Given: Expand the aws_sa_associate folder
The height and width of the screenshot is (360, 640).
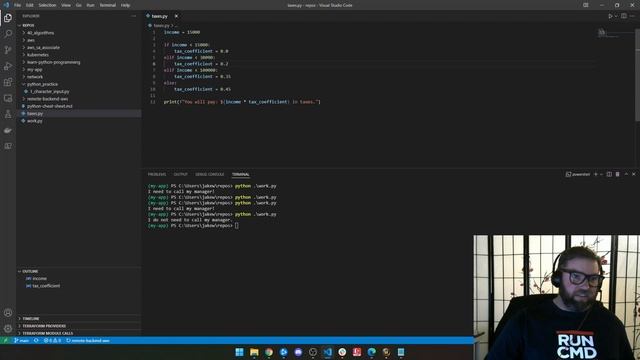Looking at the screenshot, I should click(43, 48).
